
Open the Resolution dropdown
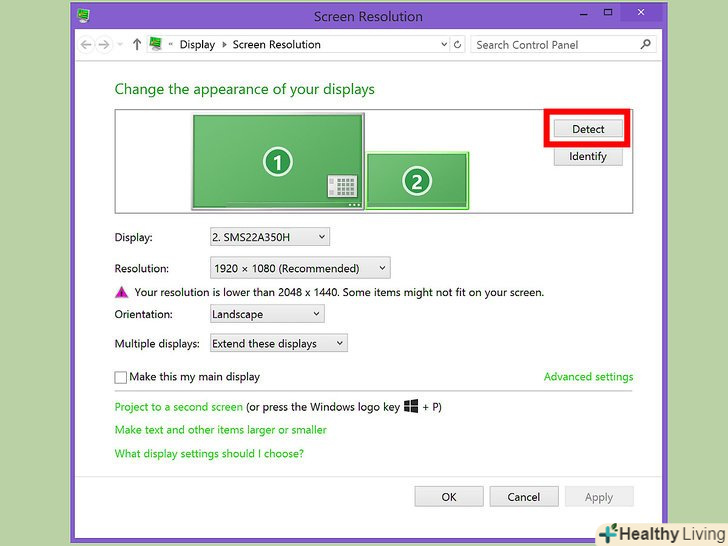(300, 268)
